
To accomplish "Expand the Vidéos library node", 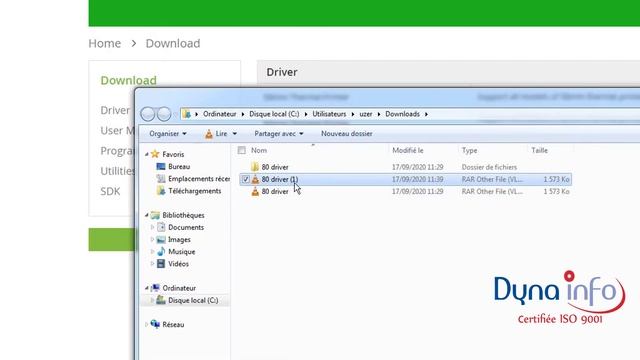I will (x=152, y=264).
